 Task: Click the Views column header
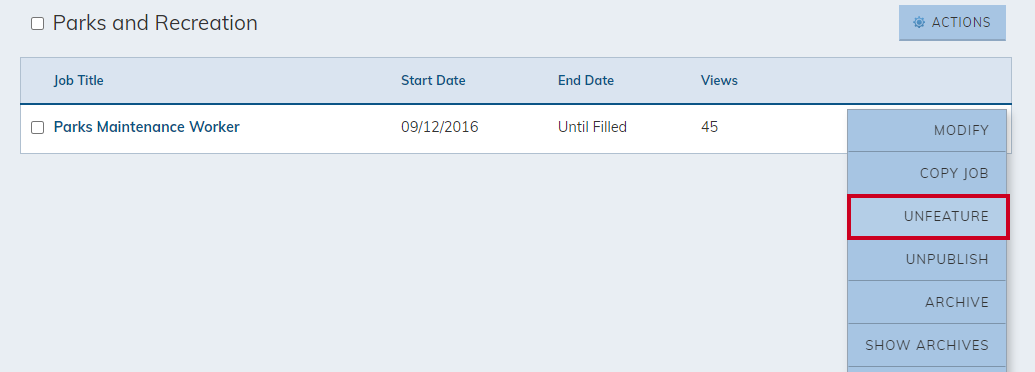coord(719,80)
